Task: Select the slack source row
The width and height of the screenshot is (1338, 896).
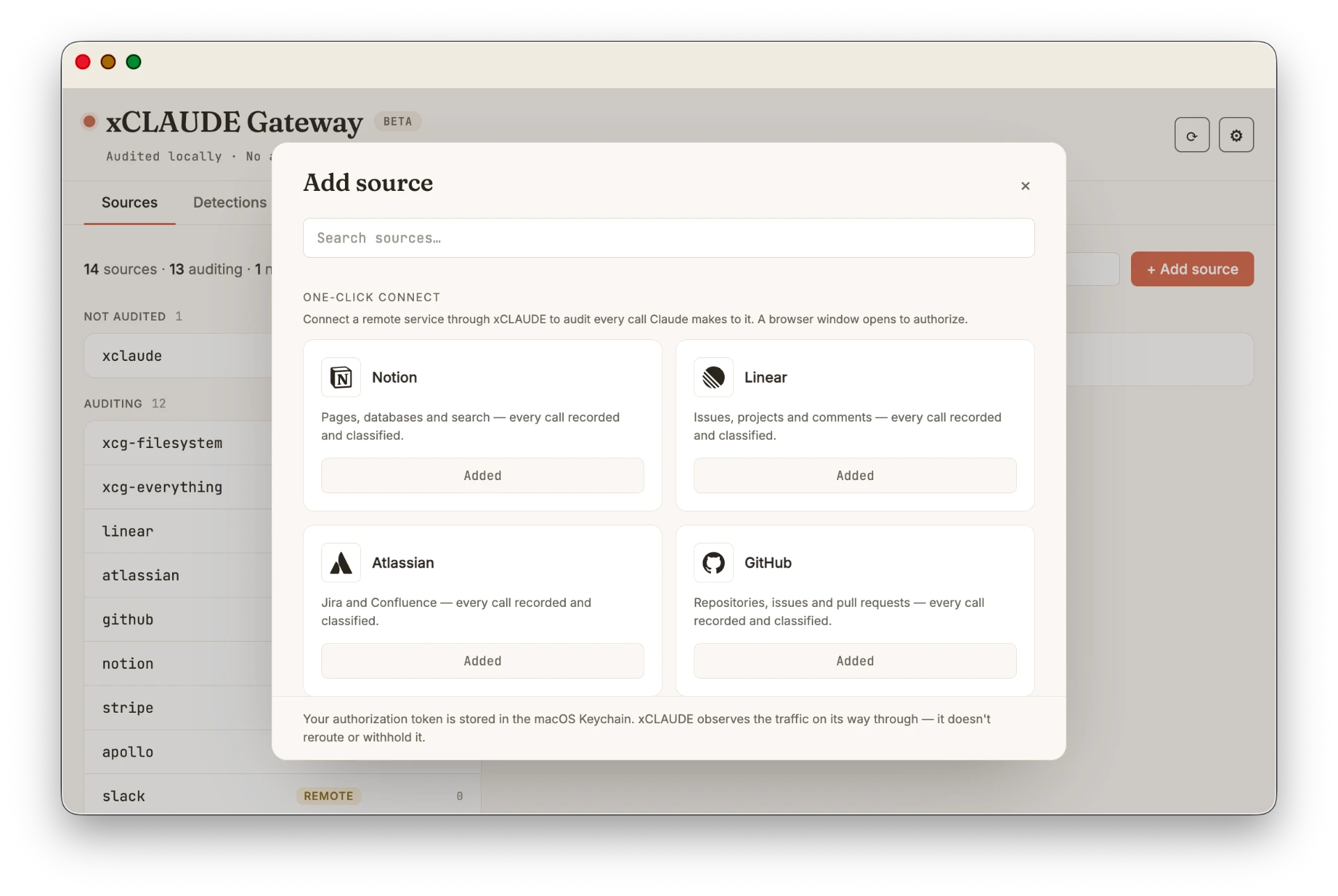Action: (282, 795)
